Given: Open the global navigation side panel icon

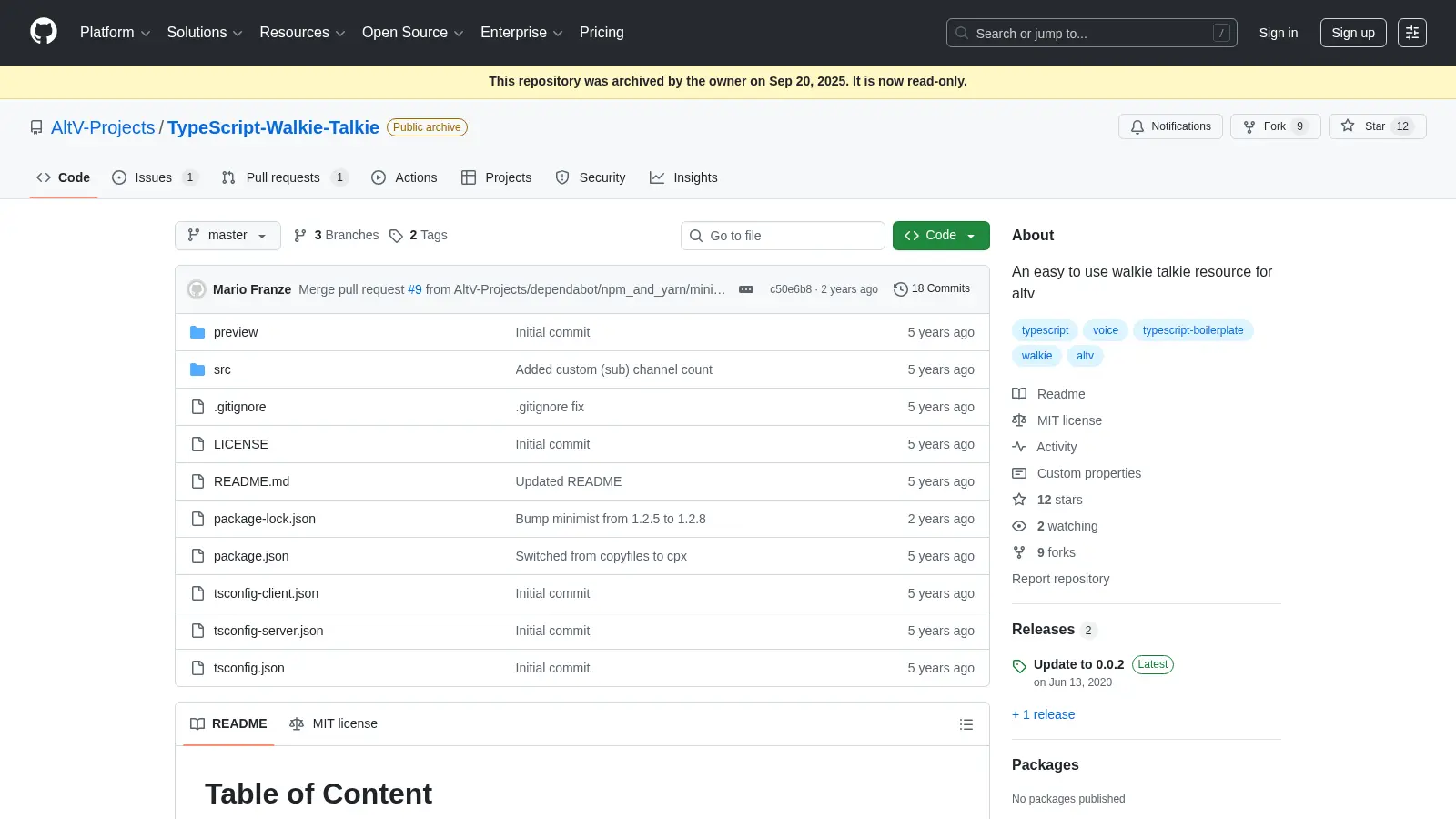Looking at the screenshot, I should tap(1411, 33).
